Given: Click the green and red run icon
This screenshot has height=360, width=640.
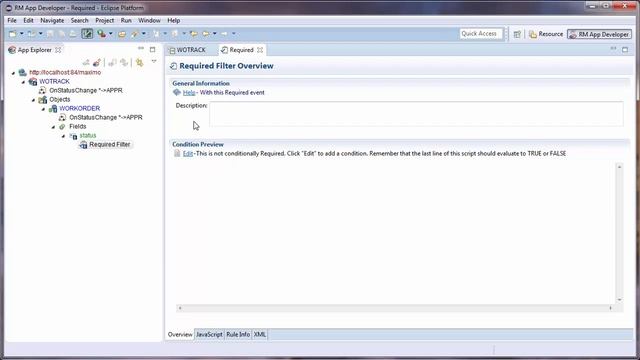Looking at the screenshot, I should point(101,34).
